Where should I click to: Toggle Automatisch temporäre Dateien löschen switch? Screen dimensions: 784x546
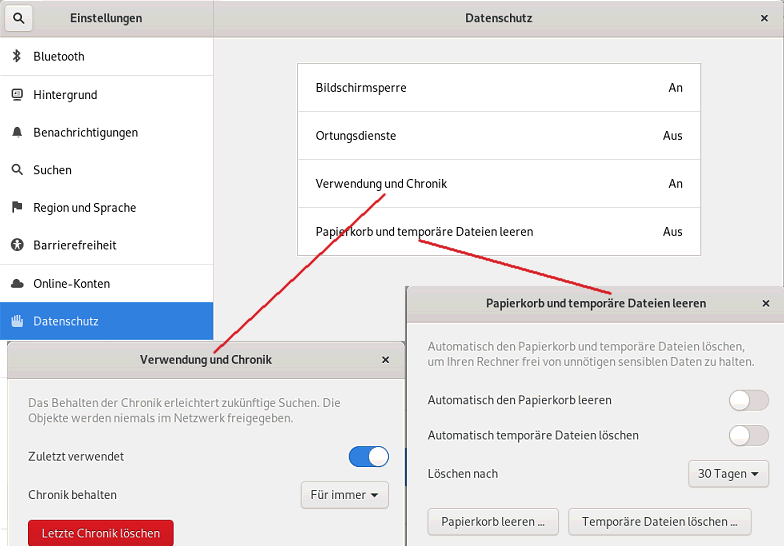tap(748, 435)
